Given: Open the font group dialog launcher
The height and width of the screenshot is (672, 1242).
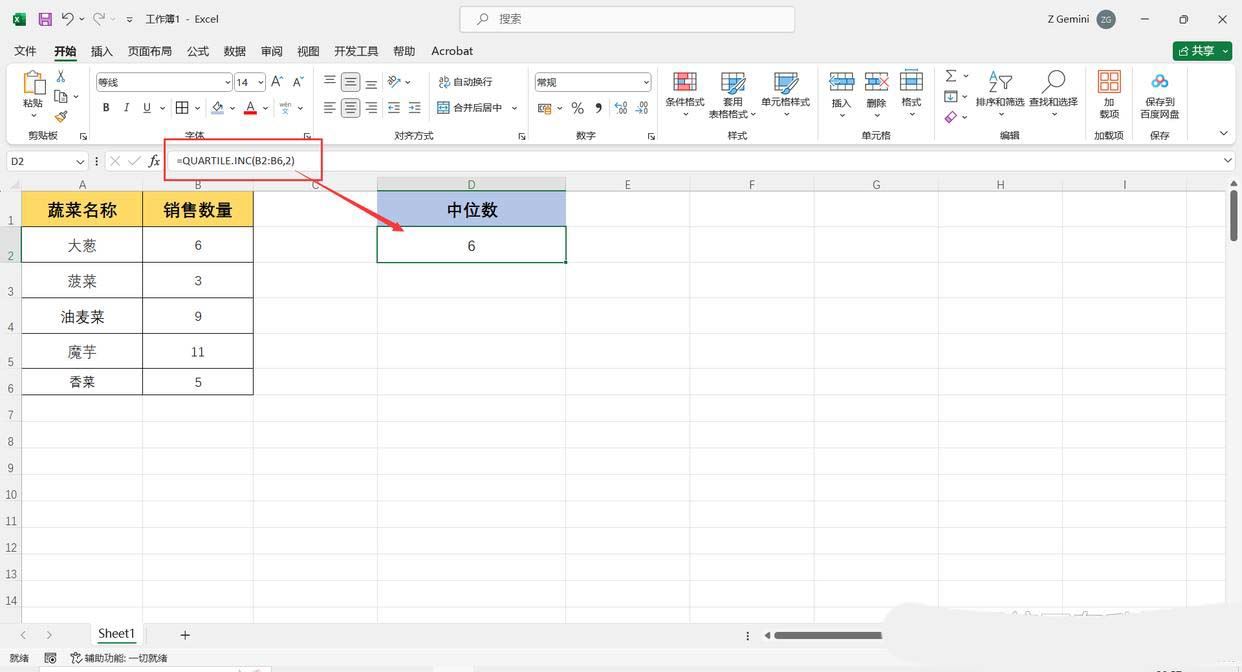Looking at the screenshot, I should pyautogui.click(x=307, y=136).
